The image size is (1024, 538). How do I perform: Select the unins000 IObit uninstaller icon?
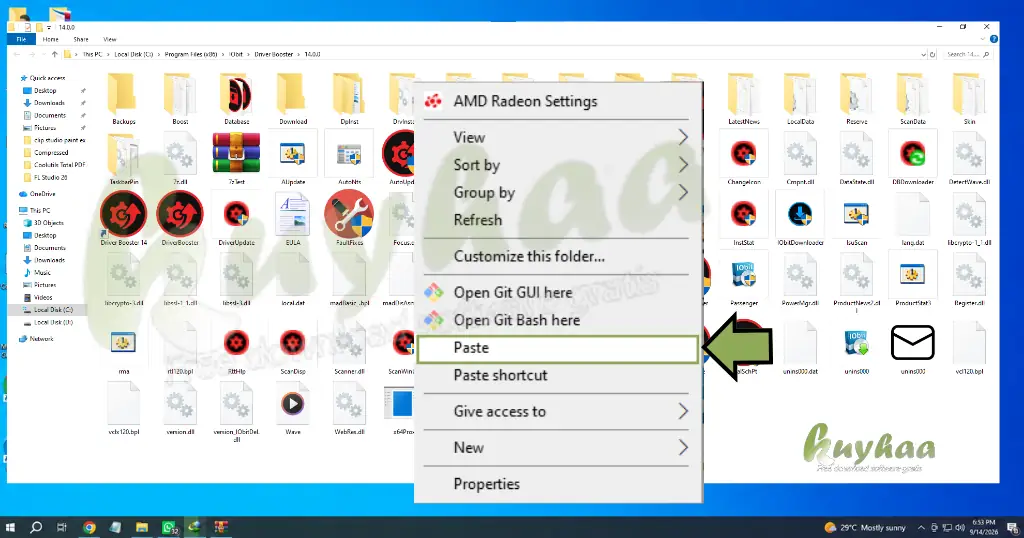coord(856,342)
